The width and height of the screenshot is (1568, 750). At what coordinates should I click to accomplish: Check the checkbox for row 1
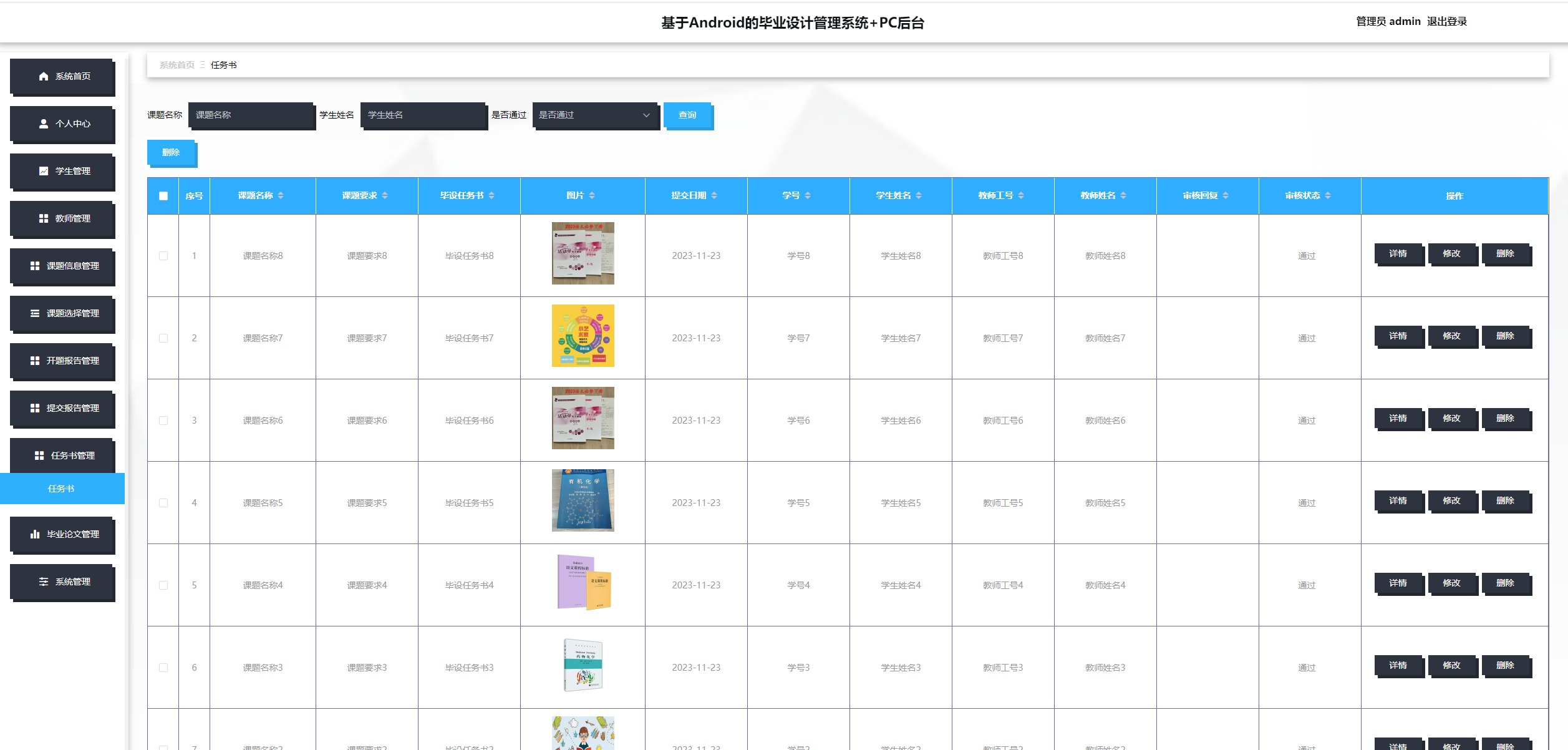coord(163,256)
